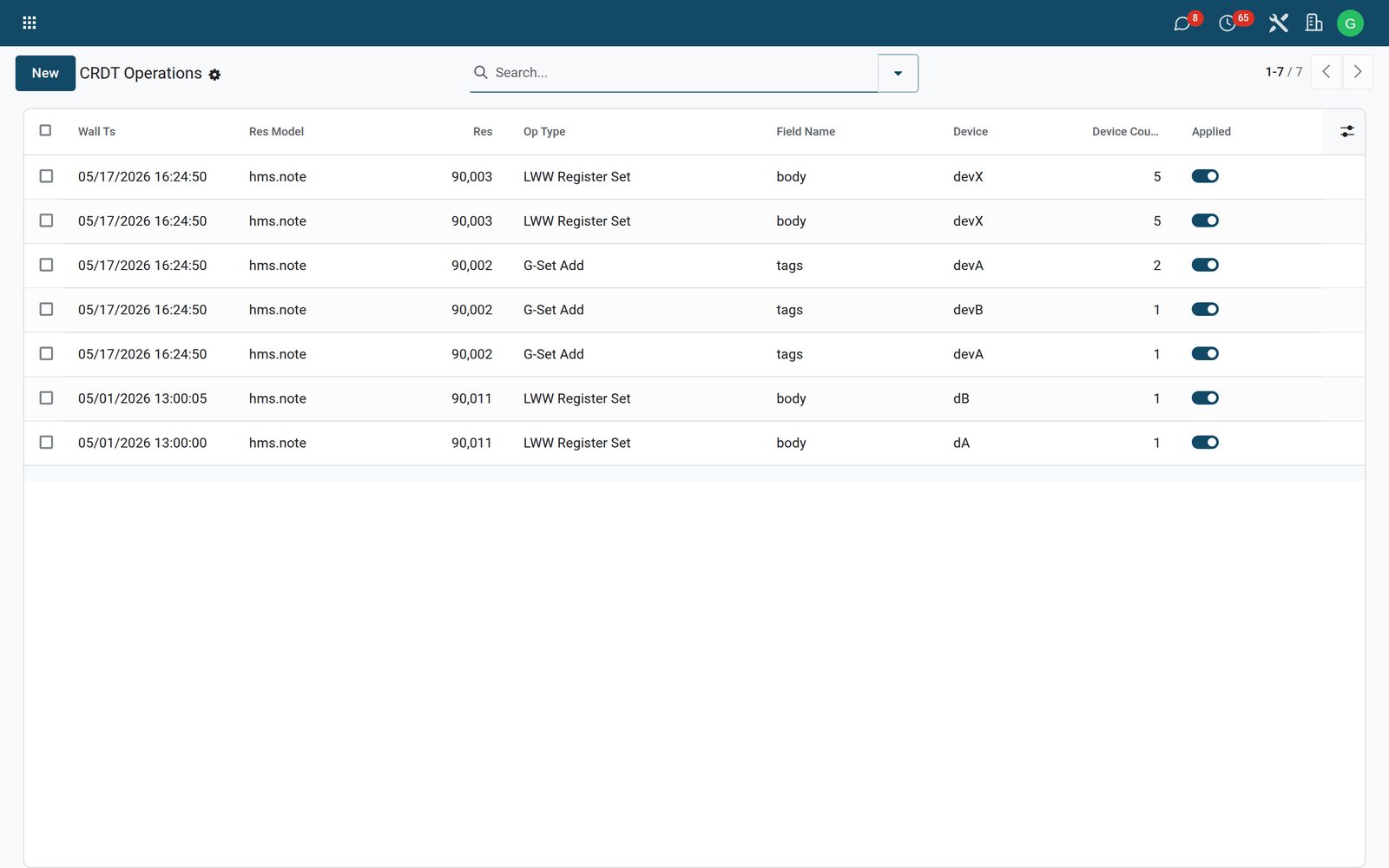Open the activities clock icon
Viewport: 1389px width, 868px height.
point(1227,23)
